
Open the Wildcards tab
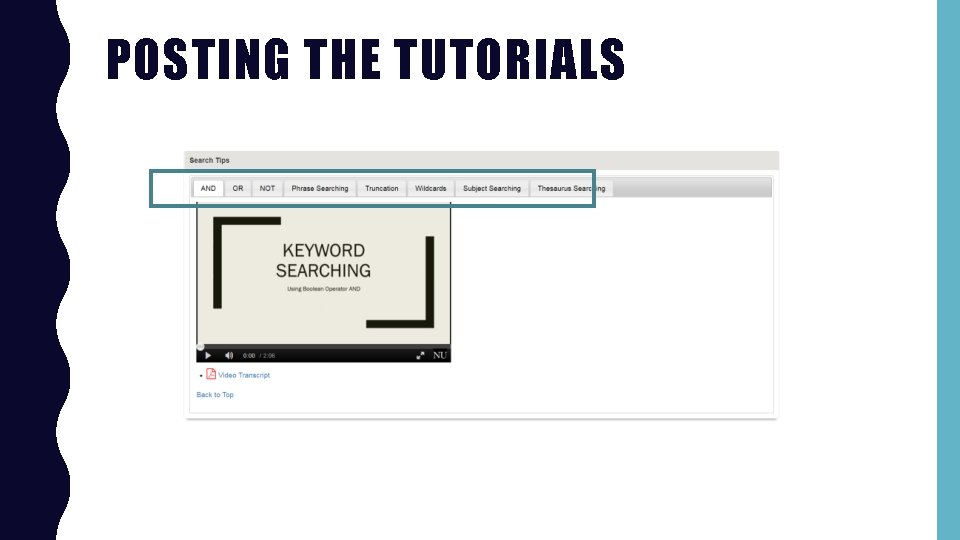[430, 189]
